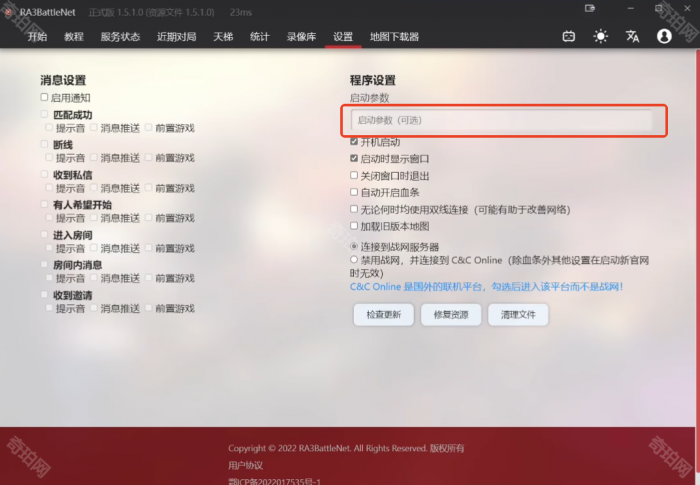Uncheck the 开机启动 checkbox
Viewport: 700px width, 485px height.
pyautogui.click(x=354, y=142)
